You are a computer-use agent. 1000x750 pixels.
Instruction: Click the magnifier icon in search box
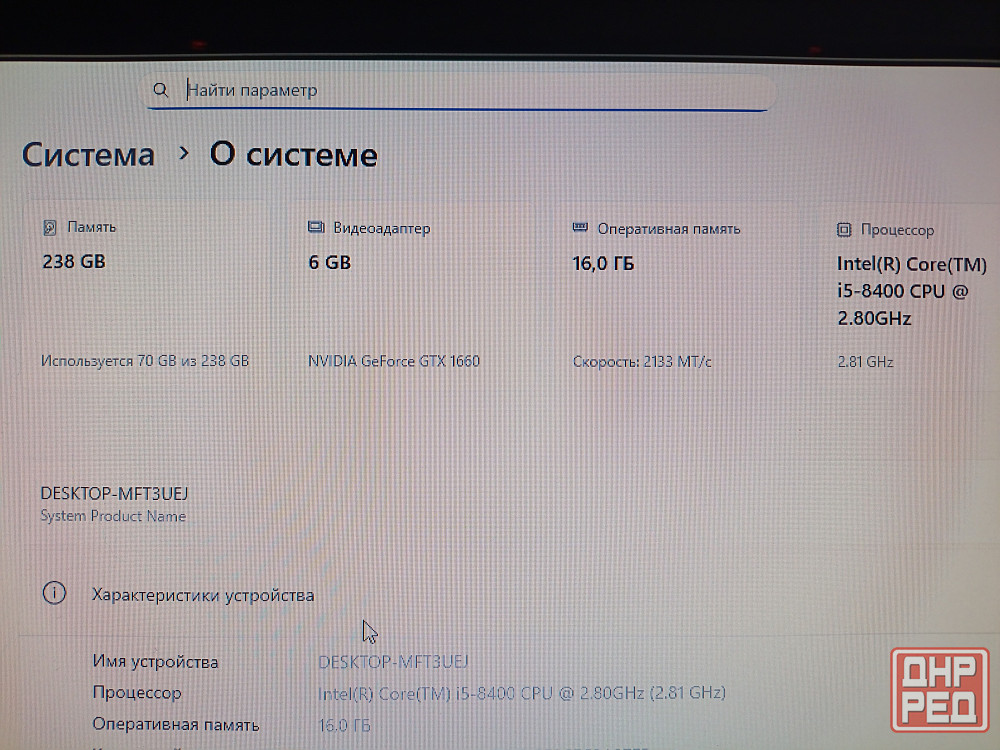pyautogui.click(x=161, y=90)
